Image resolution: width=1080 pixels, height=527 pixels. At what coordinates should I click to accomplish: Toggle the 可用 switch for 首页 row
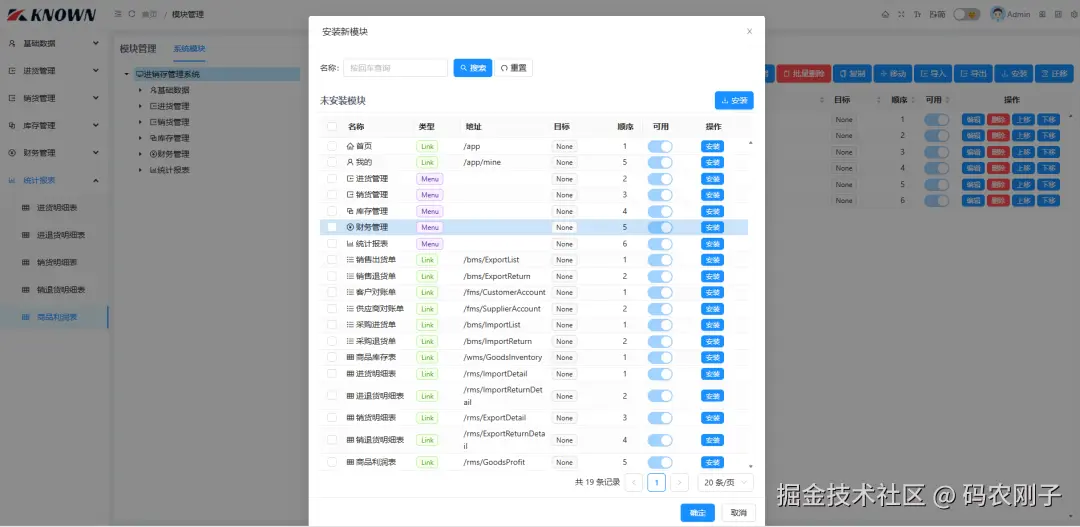click(x=660, y=147)
